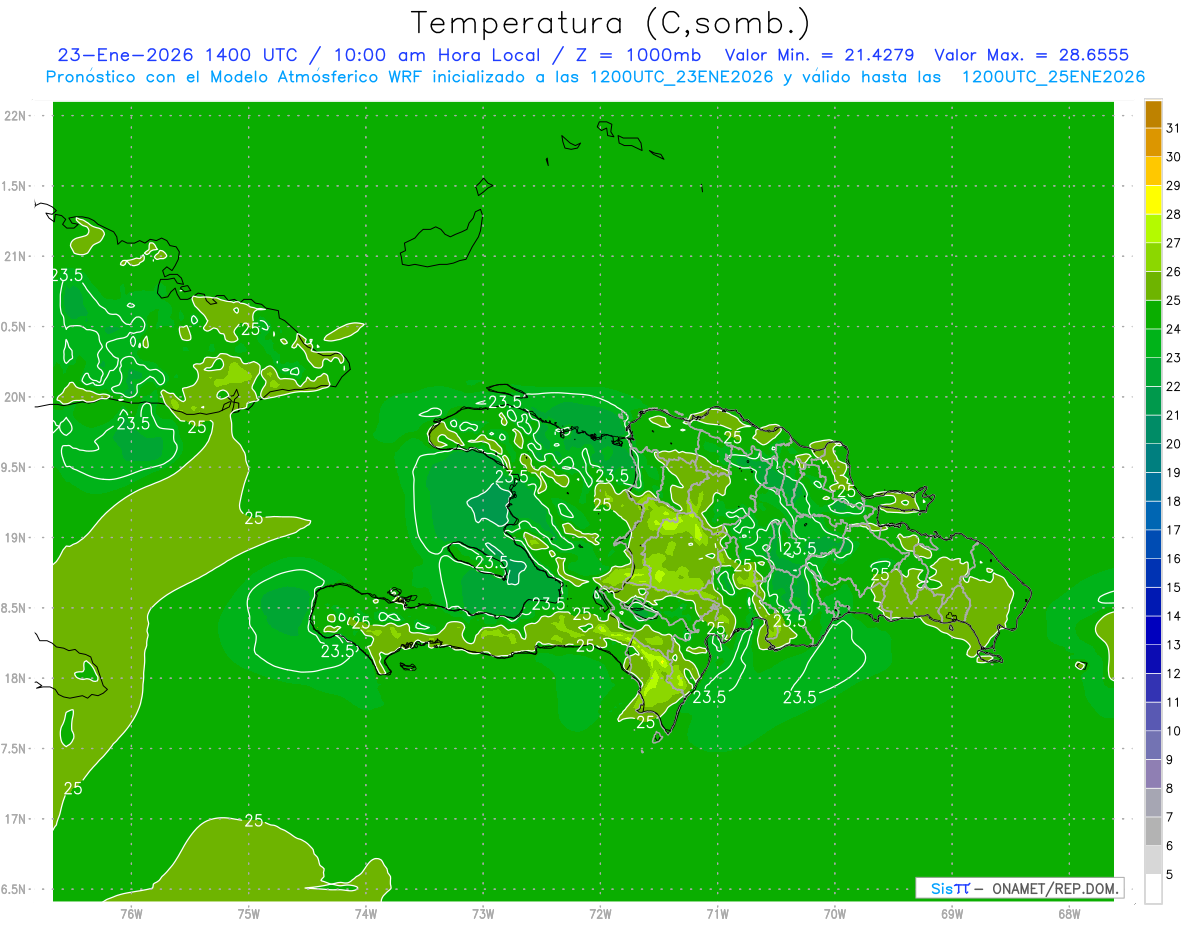Click the ONAMET/REP.DOM. credit label
Screen dimensions: 1200x927
pyautogui.click(x=1055, y=888)
